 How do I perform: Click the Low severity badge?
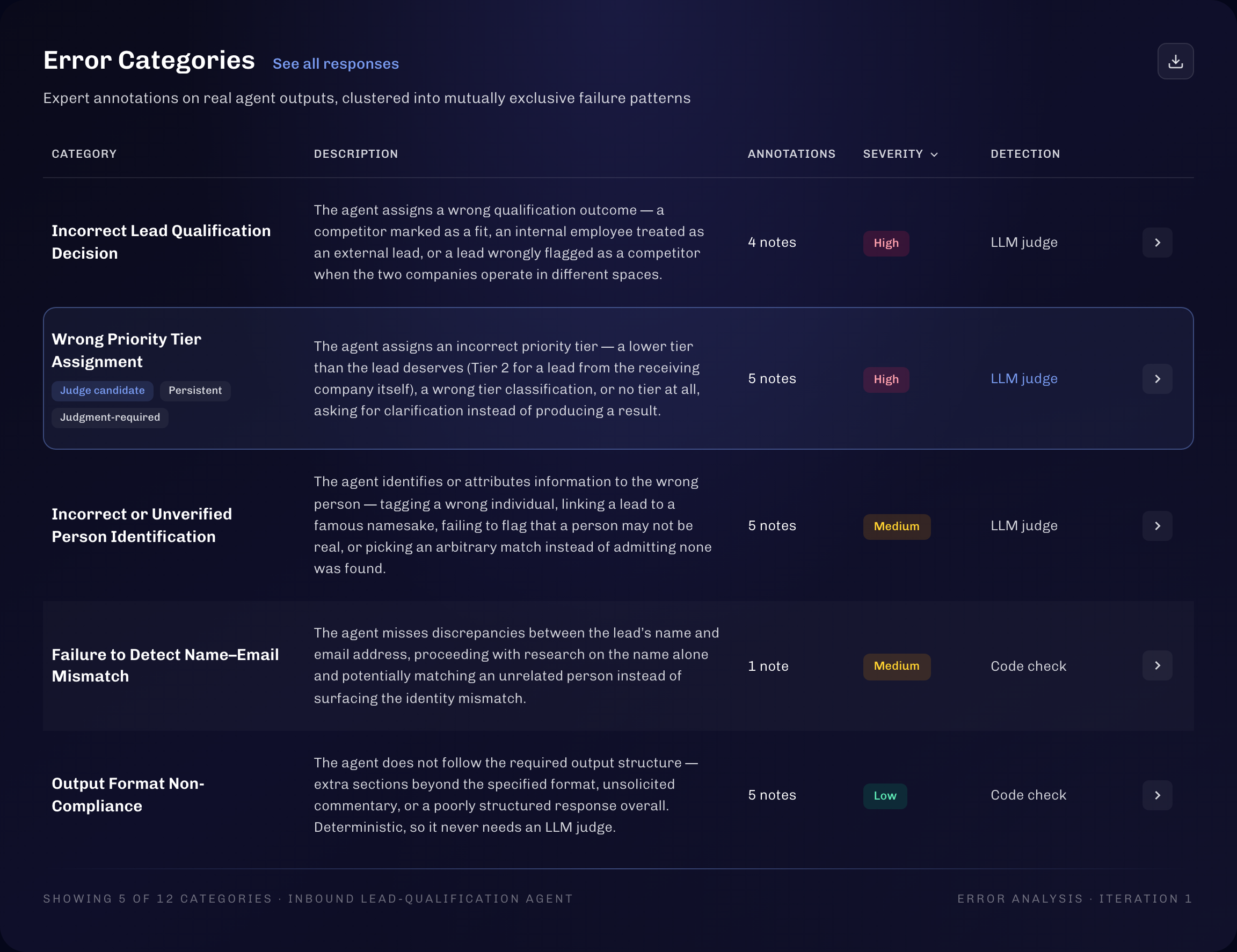pos(885,796)
